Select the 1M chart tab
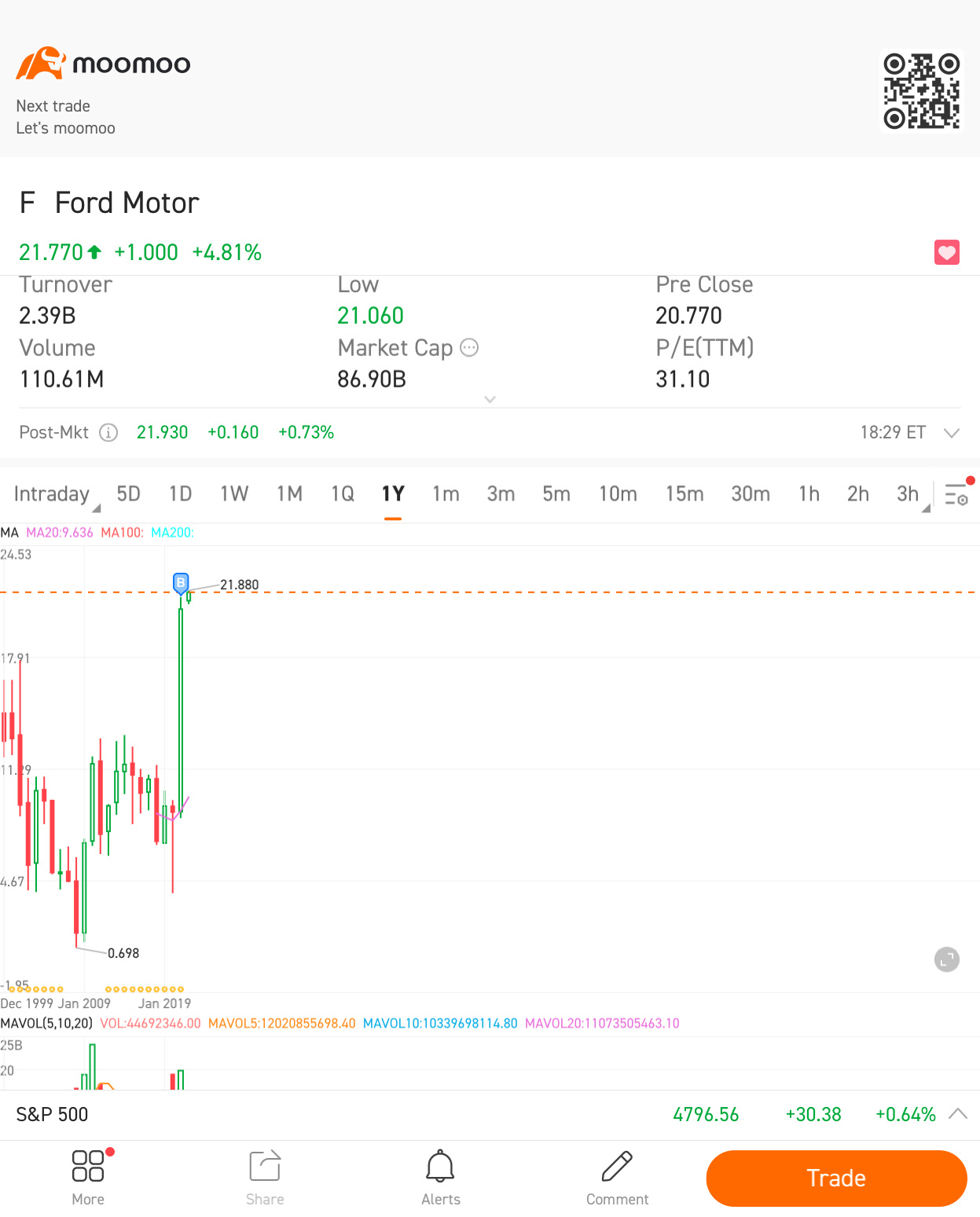 (289, 493)
